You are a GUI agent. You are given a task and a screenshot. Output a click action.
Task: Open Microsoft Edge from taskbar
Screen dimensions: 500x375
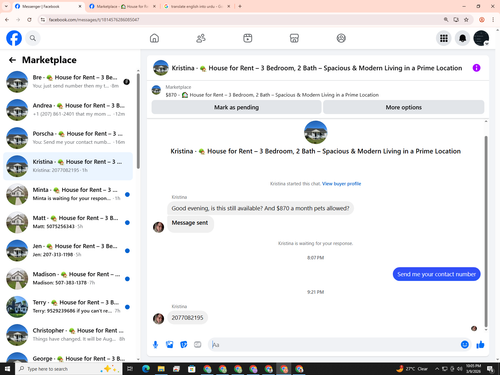pyautogui.click(x=146, y=369)
